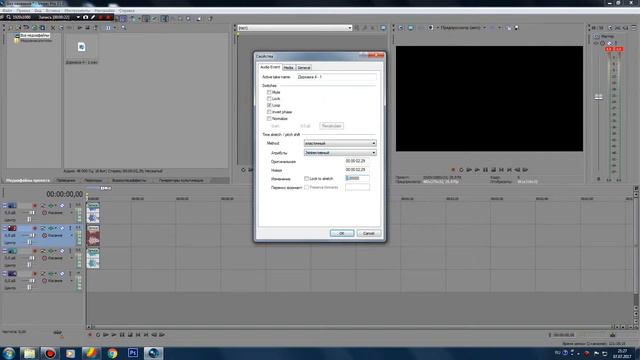
Task: Toggle timeline Loop playback
Action: [x=98, y=335]
